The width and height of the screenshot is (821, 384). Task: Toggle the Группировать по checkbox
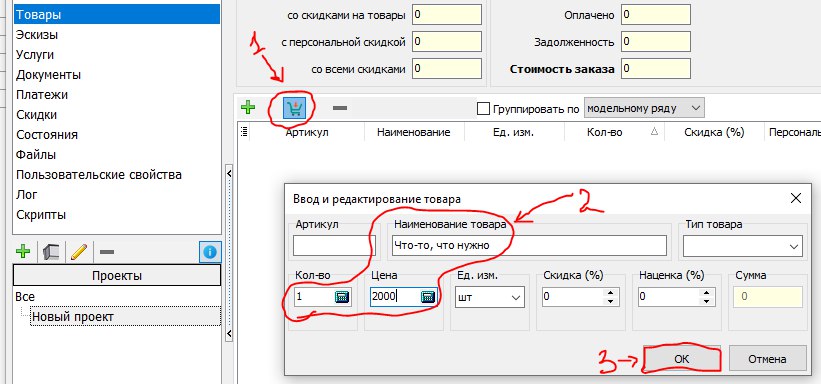click(483, 109)
